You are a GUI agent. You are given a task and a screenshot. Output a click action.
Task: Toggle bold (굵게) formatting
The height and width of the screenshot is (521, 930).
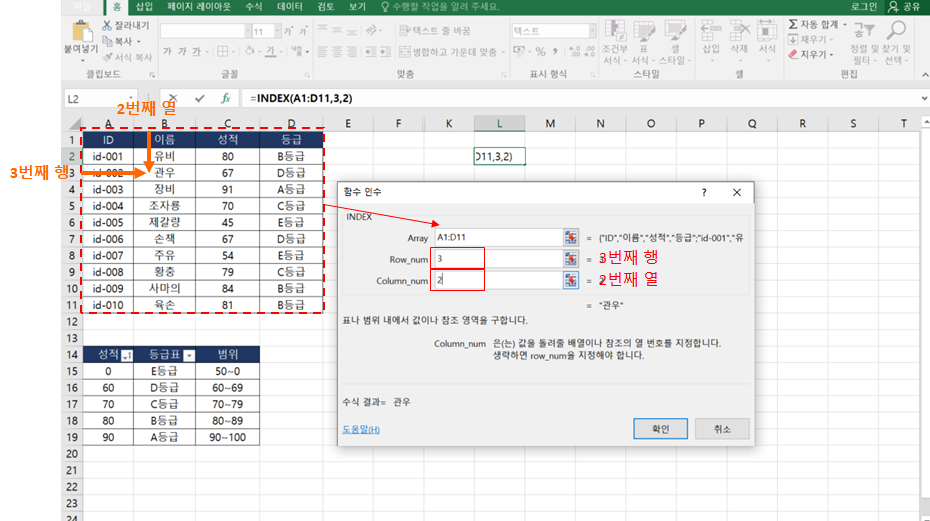[x=167, y=52]
